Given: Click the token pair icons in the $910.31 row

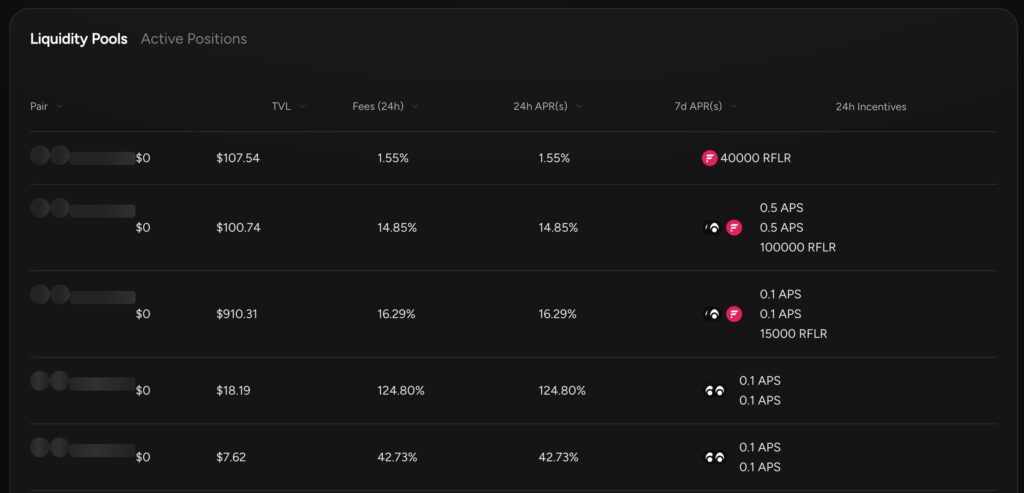Looking at the screenshot, I should coord(50,294).
